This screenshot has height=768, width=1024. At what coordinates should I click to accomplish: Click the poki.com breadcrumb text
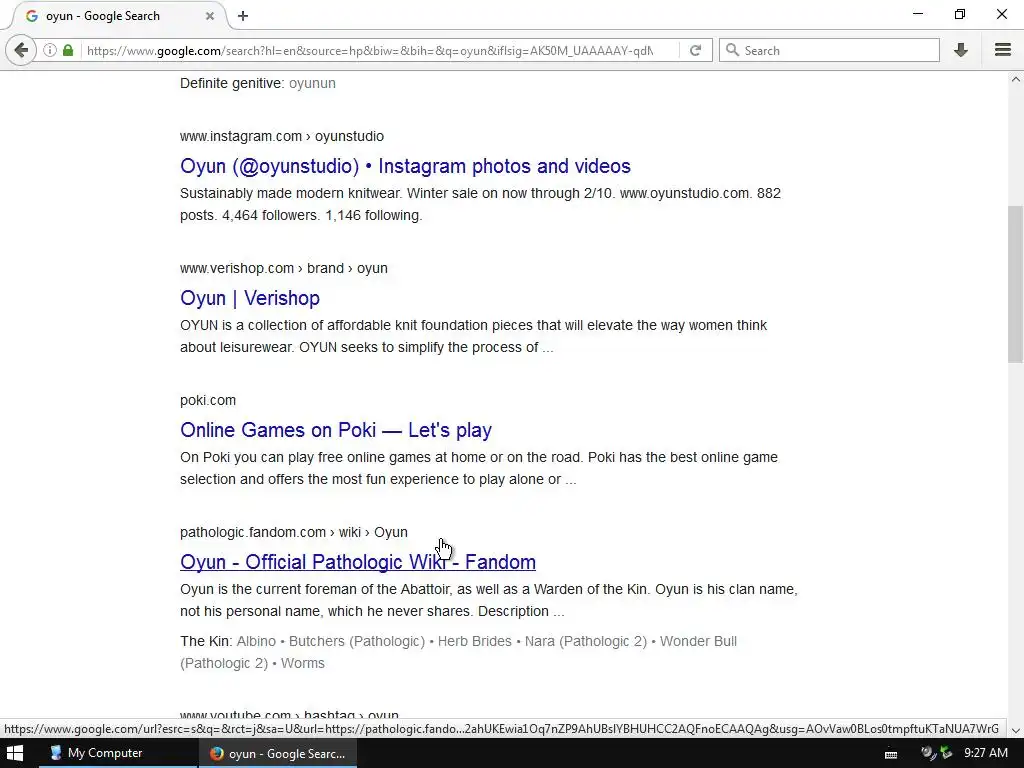click(x=208, y=400)
